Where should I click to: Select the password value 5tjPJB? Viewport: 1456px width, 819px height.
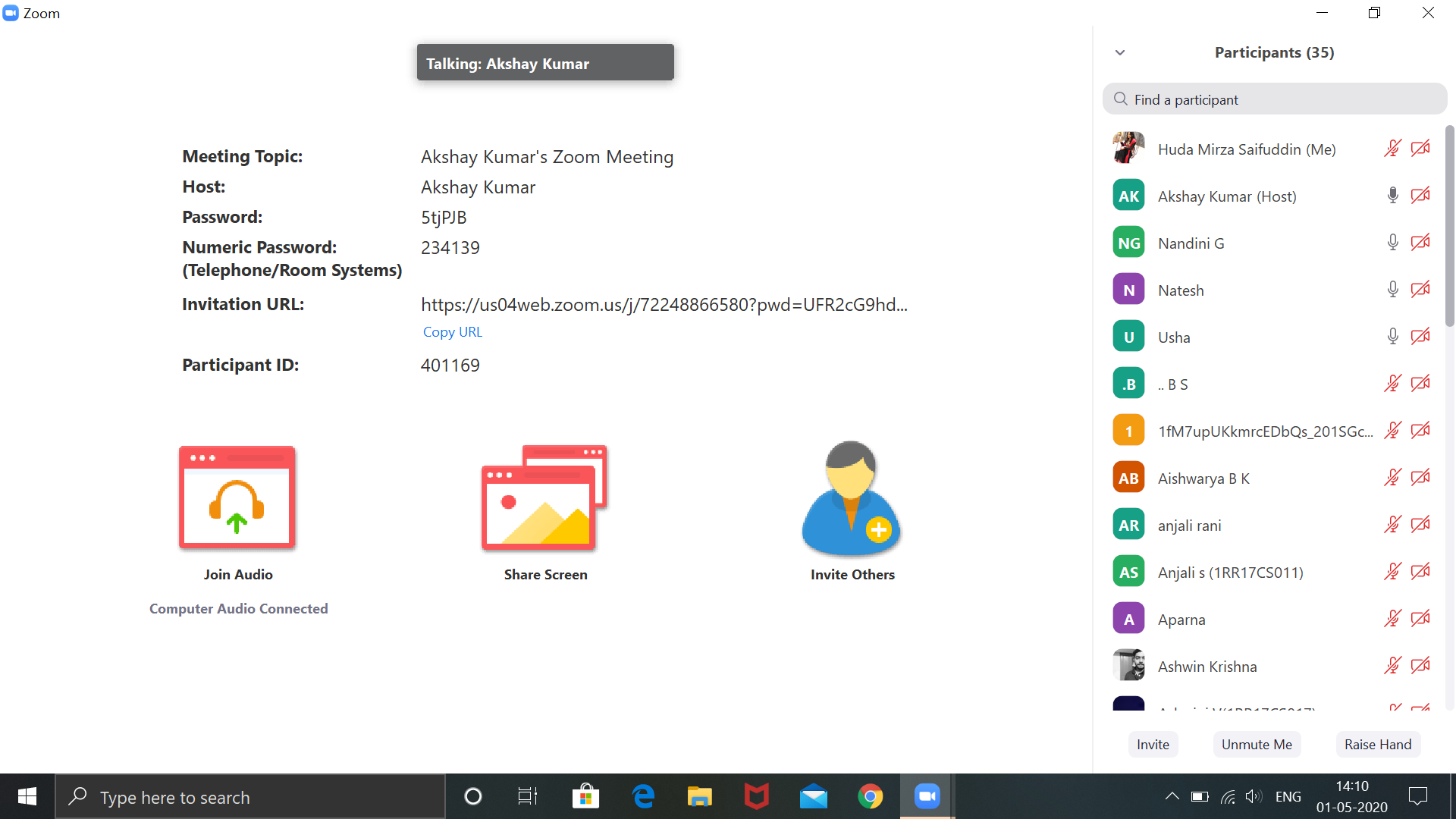(444, 218)
